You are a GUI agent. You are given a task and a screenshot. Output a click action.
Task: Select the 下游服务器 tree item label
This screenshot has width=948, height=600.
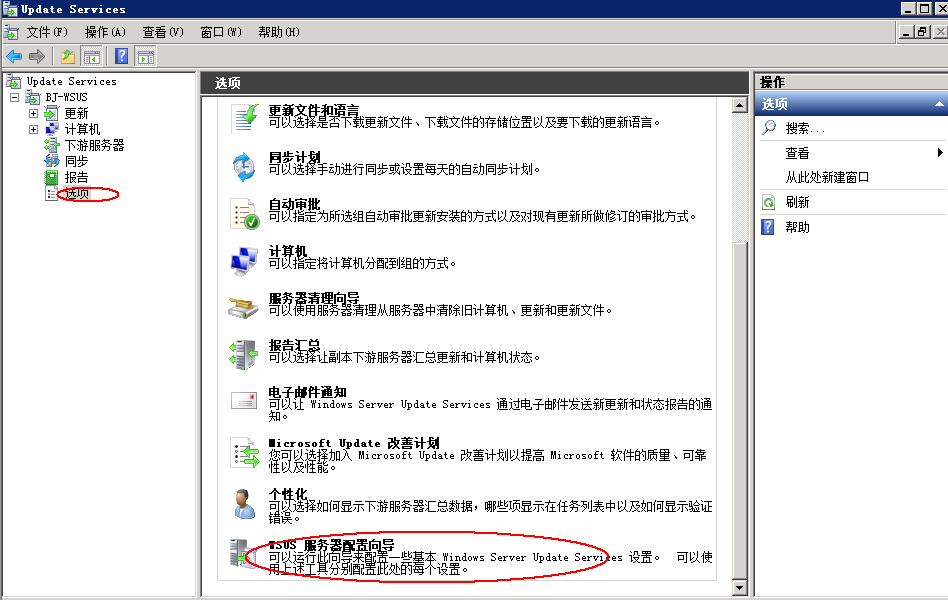pyautogui.click(x=94, y=145)
